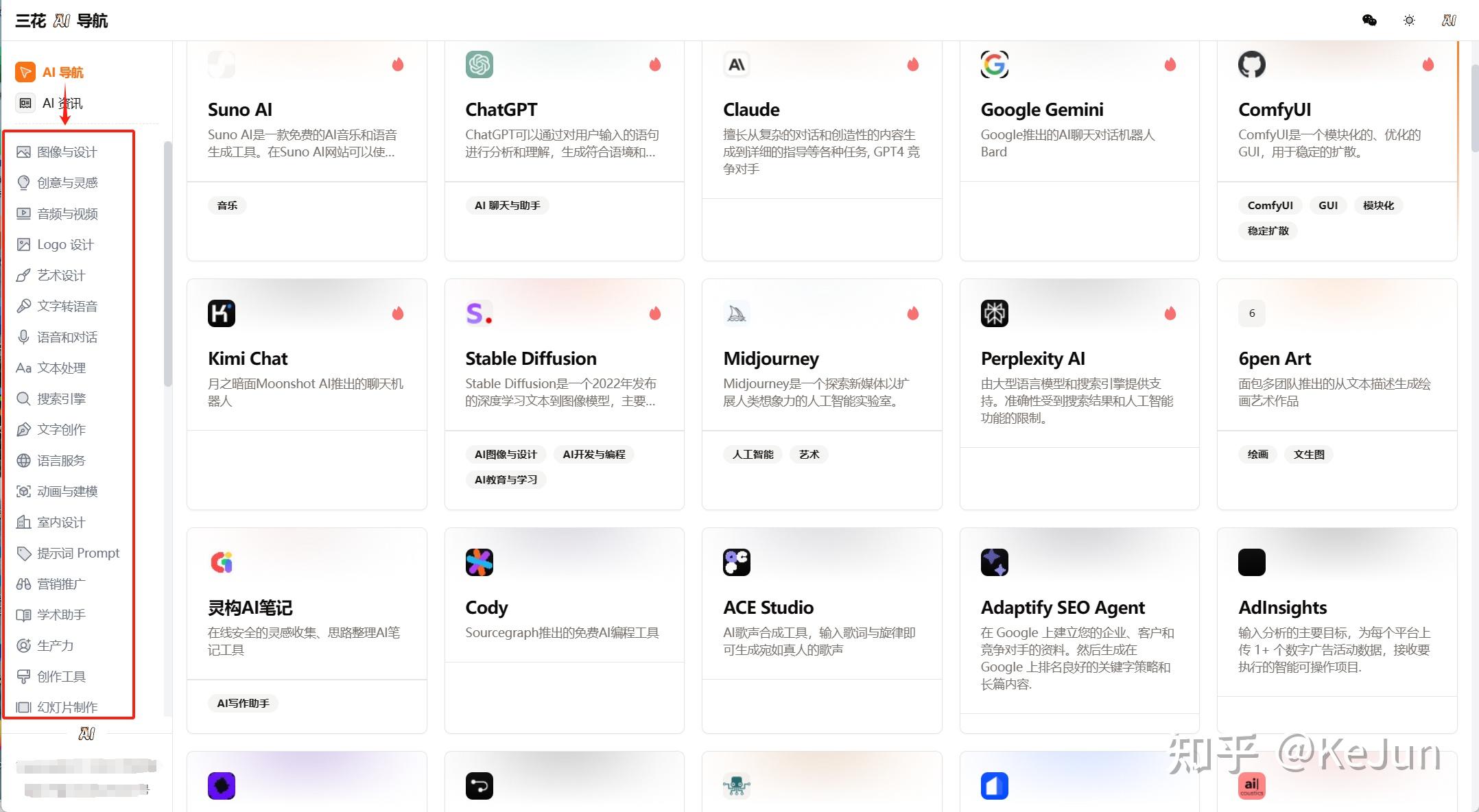Click the 学术助手 book icon

(x=23, y=614)
